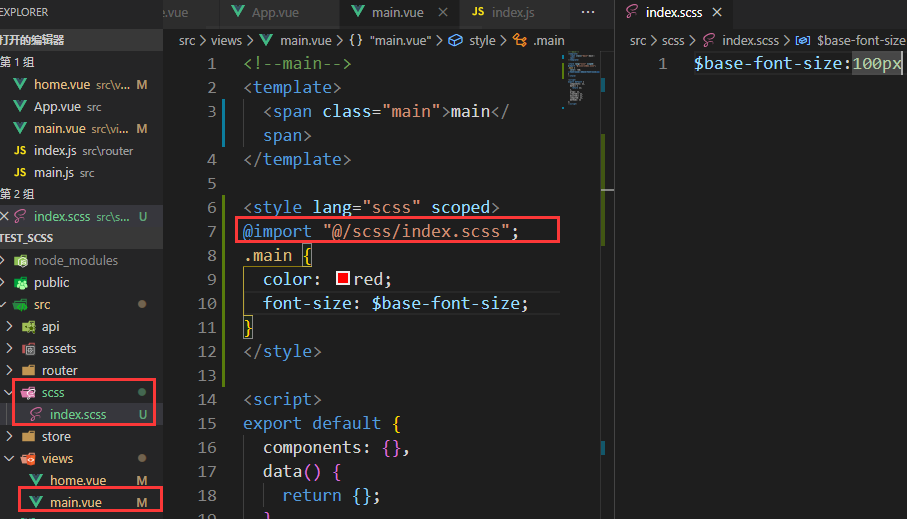Expand the store folder chevron

9,436
